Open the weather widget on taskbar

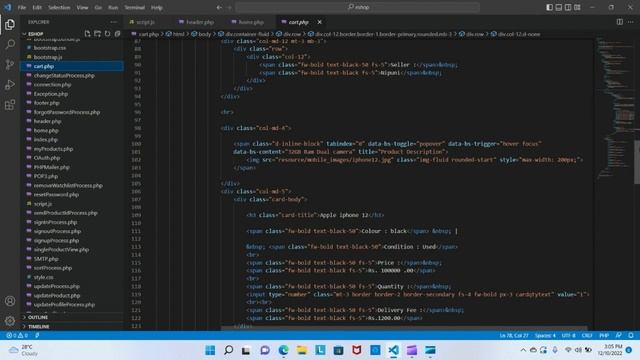23,350
